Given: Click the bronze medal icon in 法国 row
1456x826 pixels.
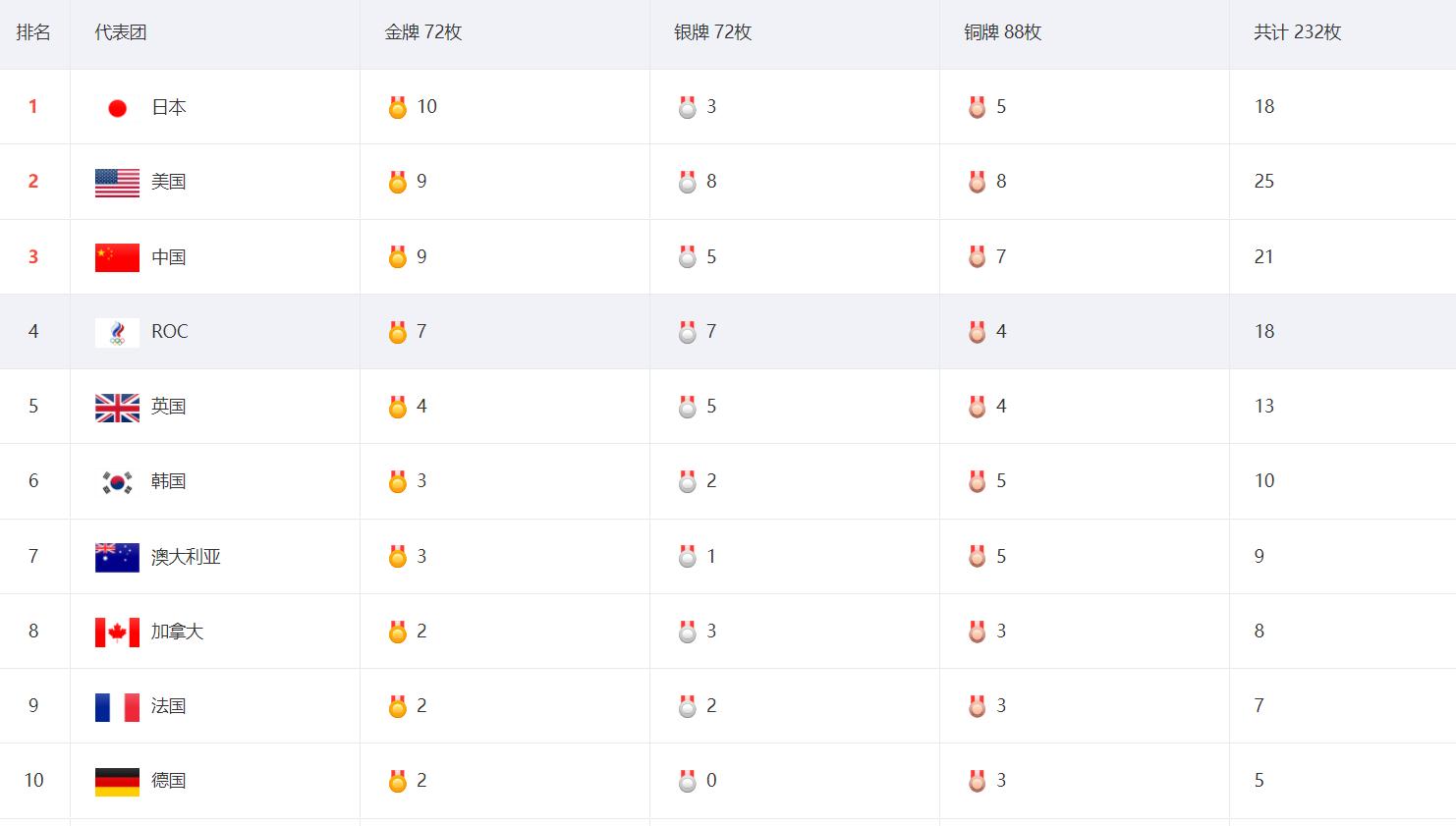Looking at the screenshot, I should tap(978, 706).
